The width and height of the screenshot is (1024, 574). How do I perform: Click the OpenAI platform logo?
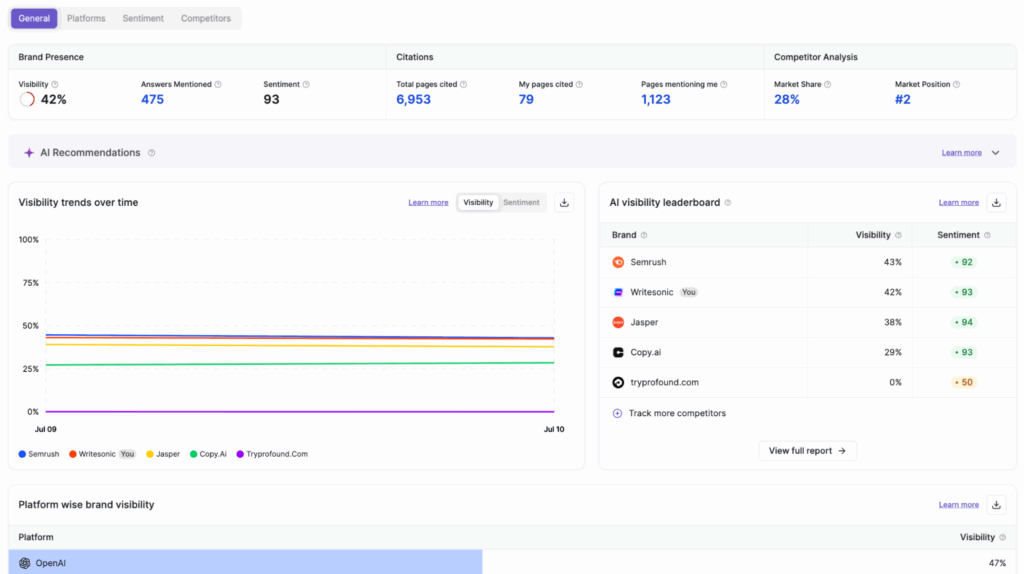tap(25, 563)
